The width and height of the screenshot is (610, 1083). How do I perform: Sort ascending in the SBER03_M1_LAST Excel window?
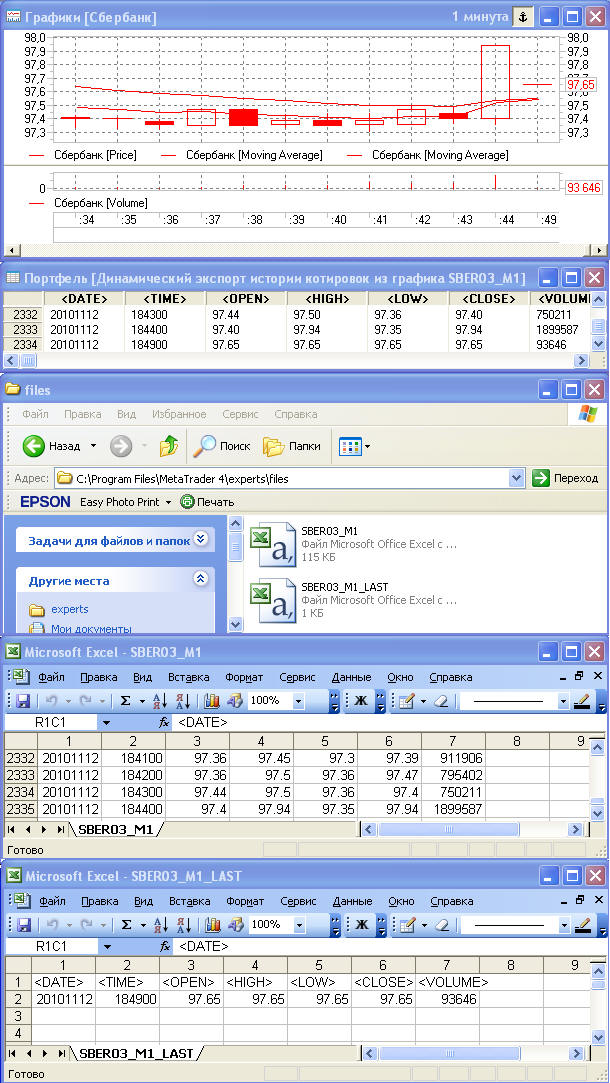pyautogui.click(x=160, y=926)
